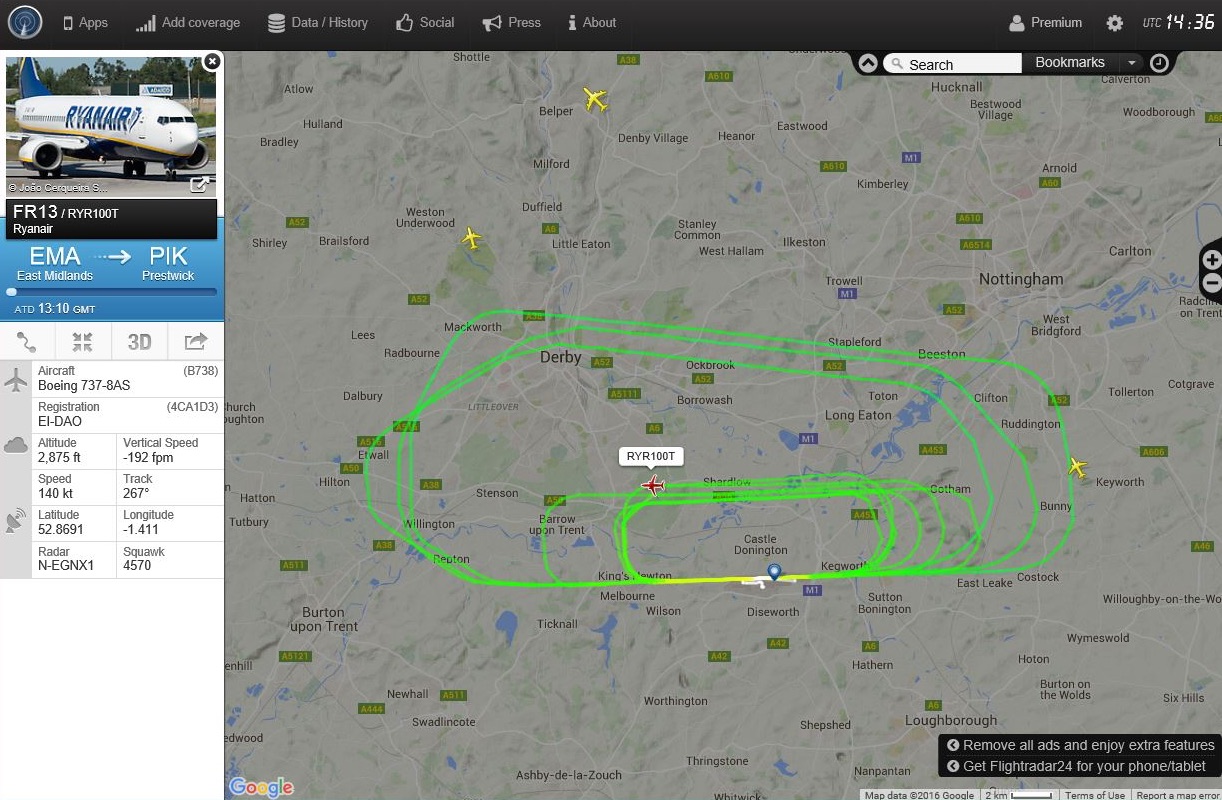Open the settings gear icon
This screenshot has width=1222, height=800.
pos(1114,23)
